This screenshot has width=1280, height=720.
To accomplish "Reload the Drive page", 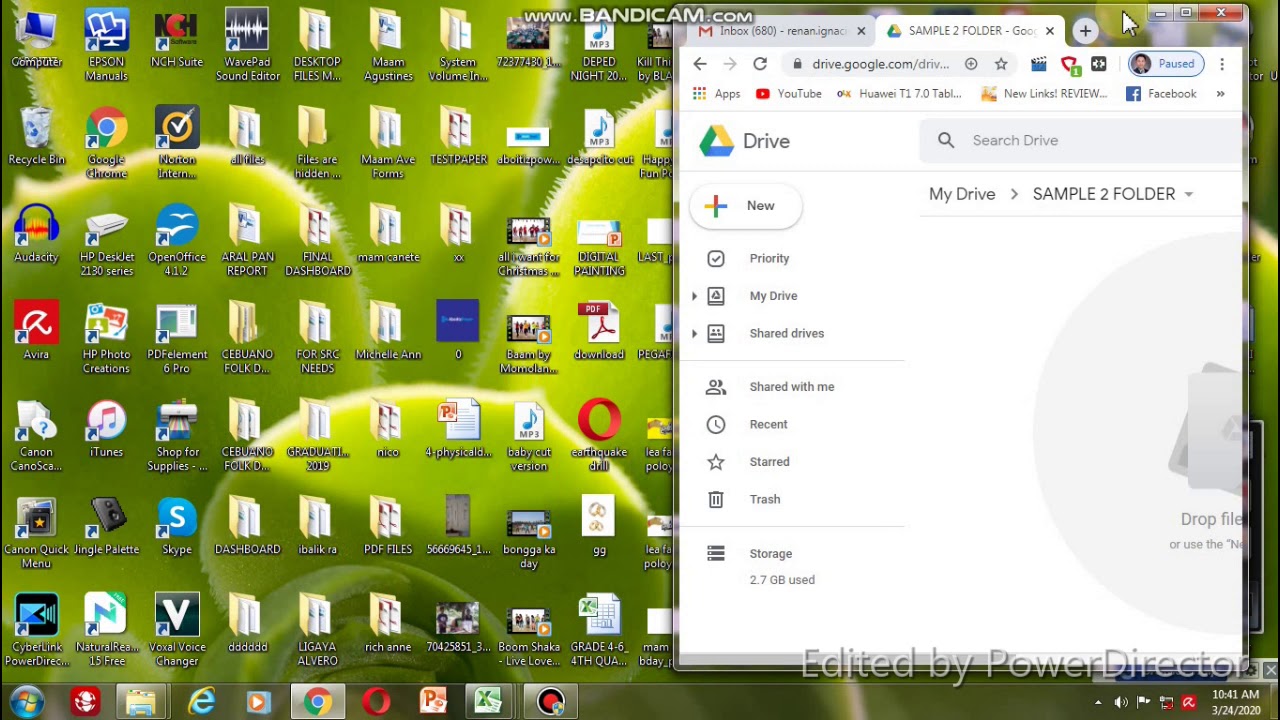I will 760,64.
